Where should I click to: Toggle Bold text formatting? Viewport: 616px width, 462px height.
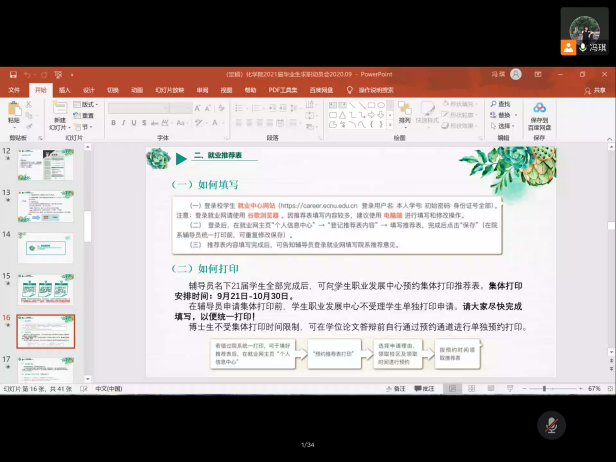113,123
